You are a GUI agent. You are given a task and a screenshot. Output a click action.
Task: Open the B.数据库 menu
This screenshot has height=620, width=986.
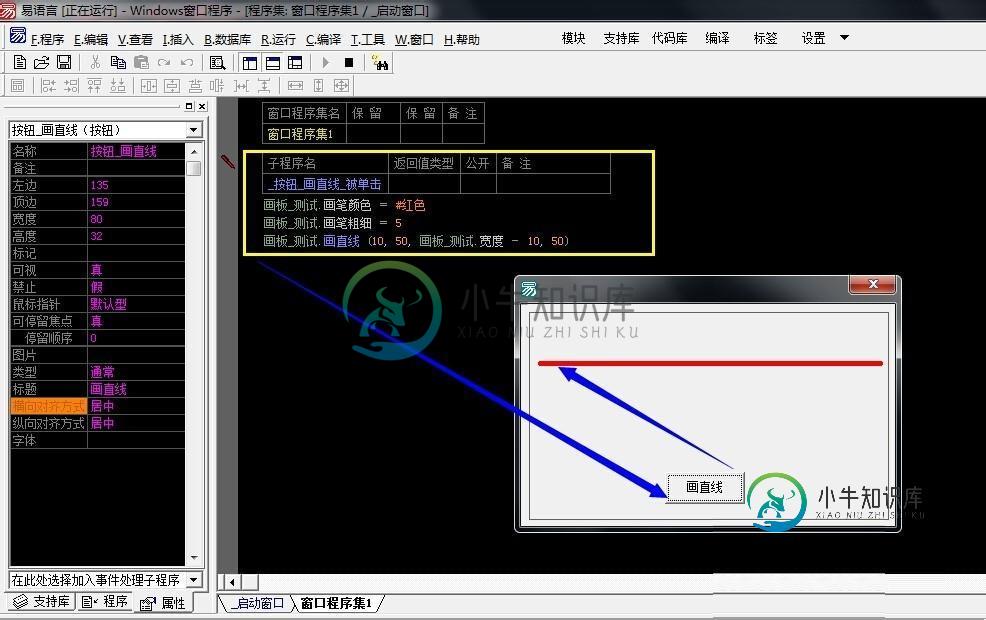[227, 40]
